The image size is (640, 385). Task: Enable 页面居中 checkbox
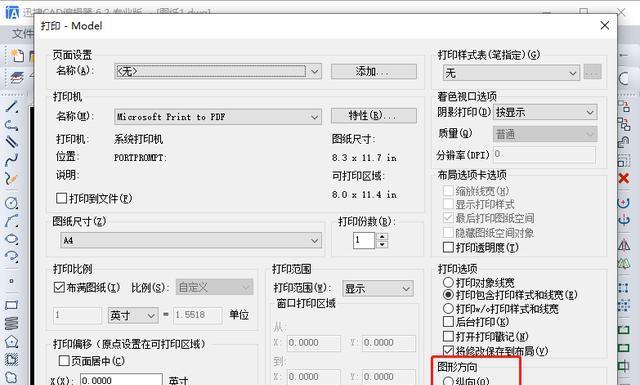(x=64, y=361)
